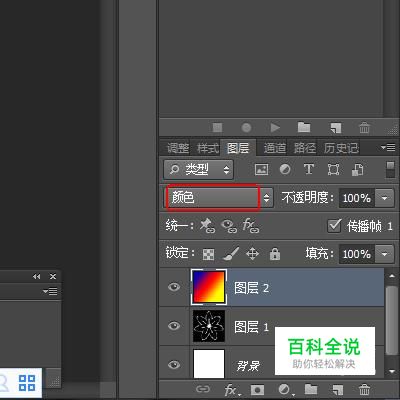Filter for type layers with T icon
Screen dimensions: 400x400
309,169
